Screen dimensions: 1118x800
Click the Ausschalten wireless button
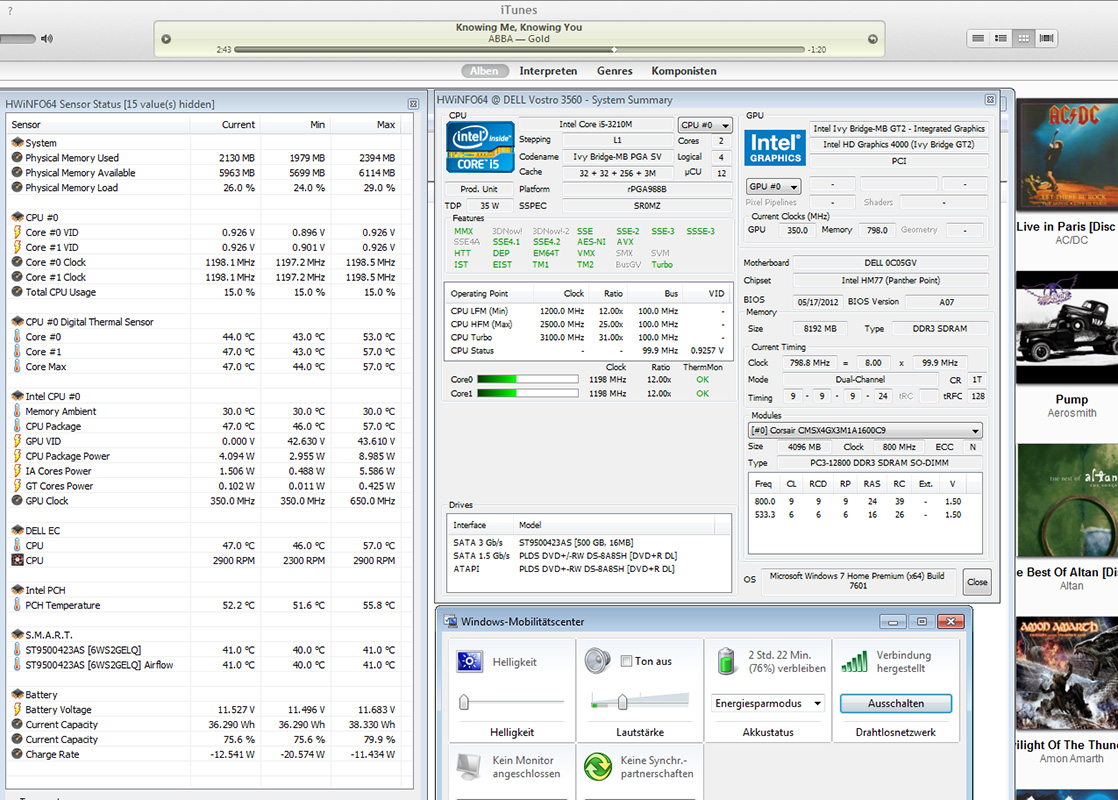tap(896, 703)
